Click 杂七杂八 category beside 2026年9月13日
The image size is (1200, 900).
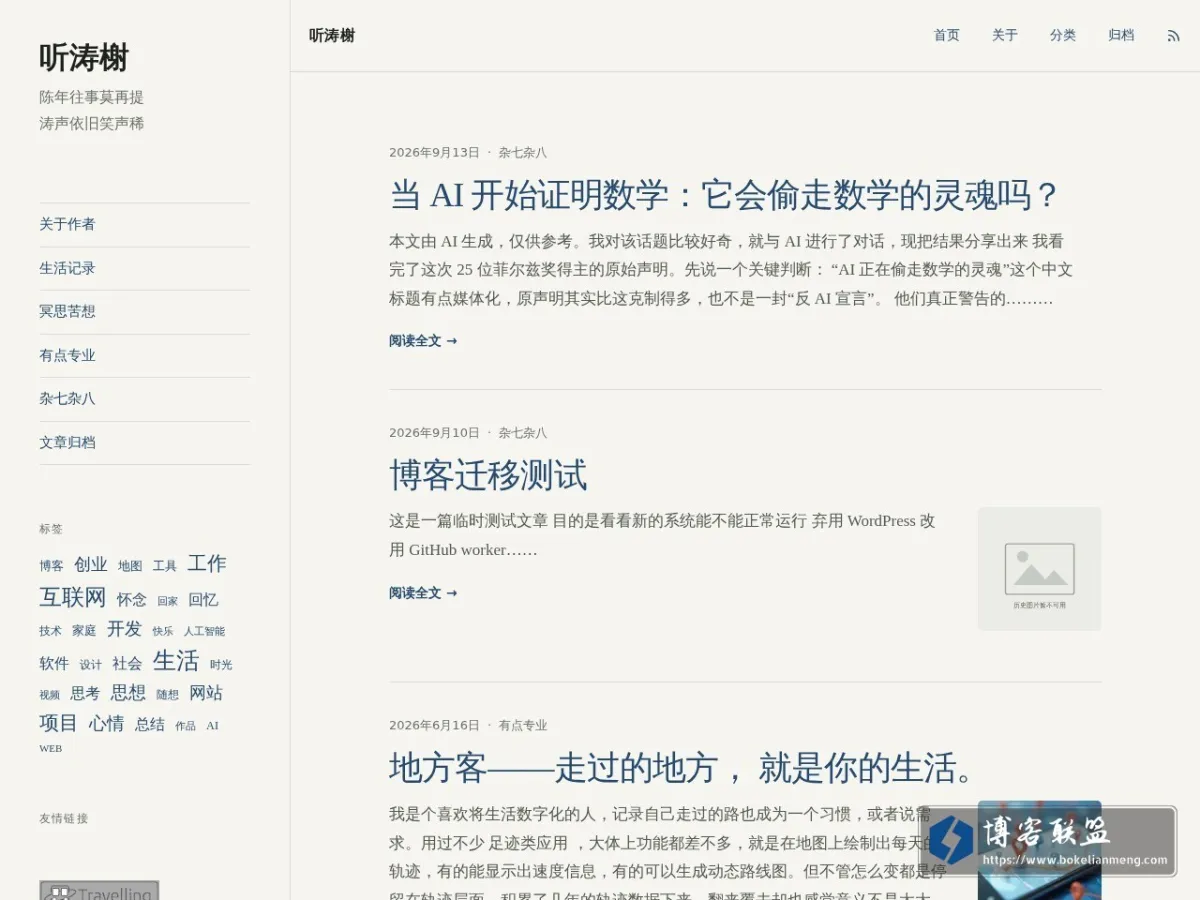coord(522,153)
